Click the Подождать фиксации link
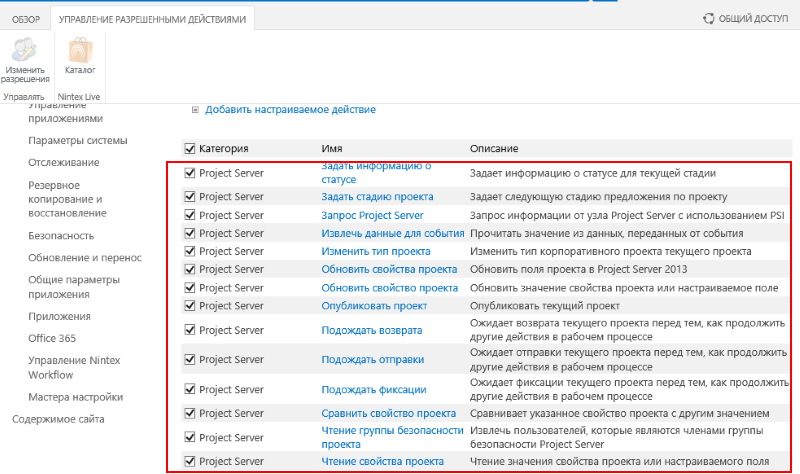 tap(373, 389)
